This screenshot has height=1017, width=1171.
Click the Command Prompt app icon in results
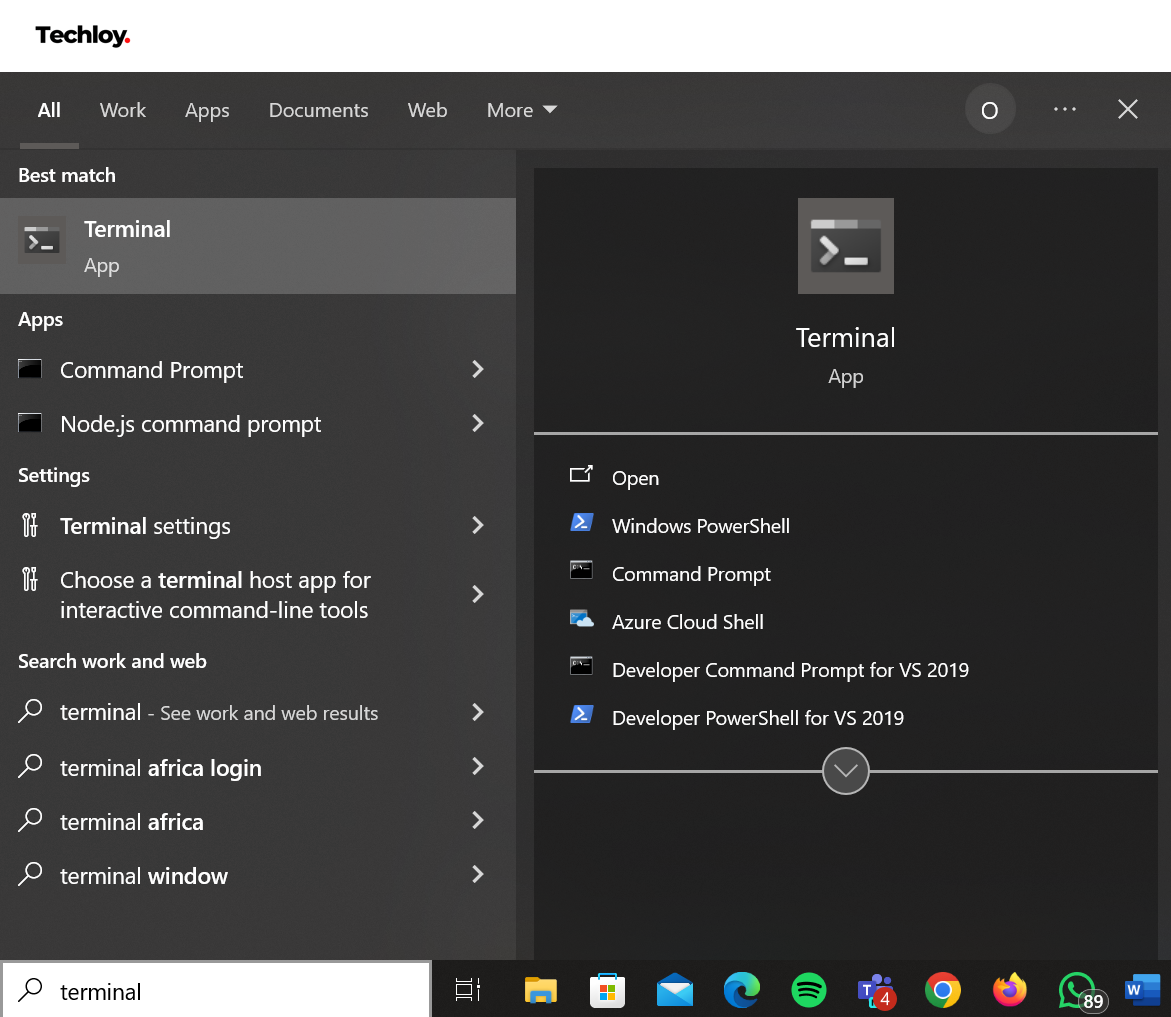(x=30, y=369)
